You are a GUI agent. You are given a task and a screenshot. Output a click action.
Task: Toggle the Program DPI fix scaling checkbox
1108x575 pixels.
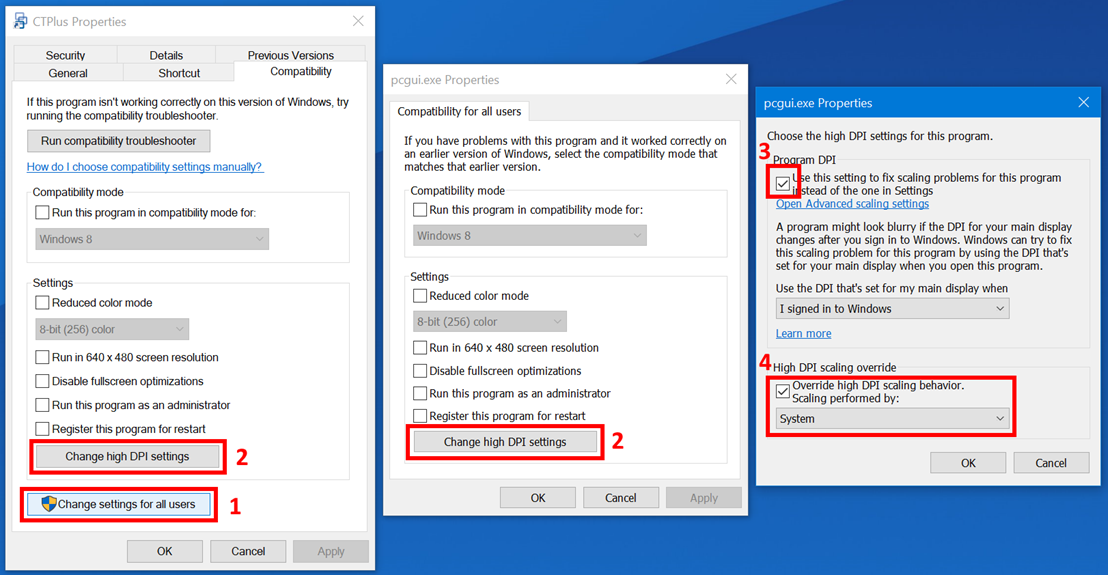[x=783, y=184]
